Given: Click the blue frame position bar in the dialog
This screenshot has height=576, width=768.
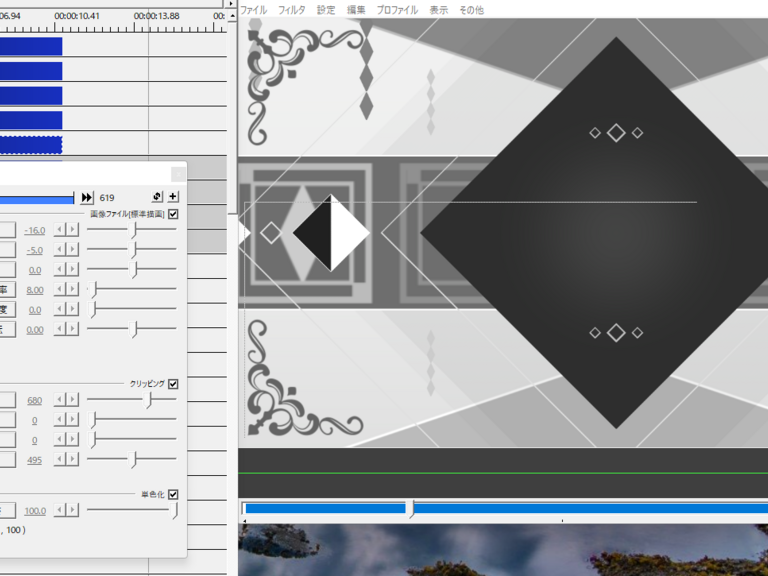Looking at the screenshot, I should pos(37,199).
